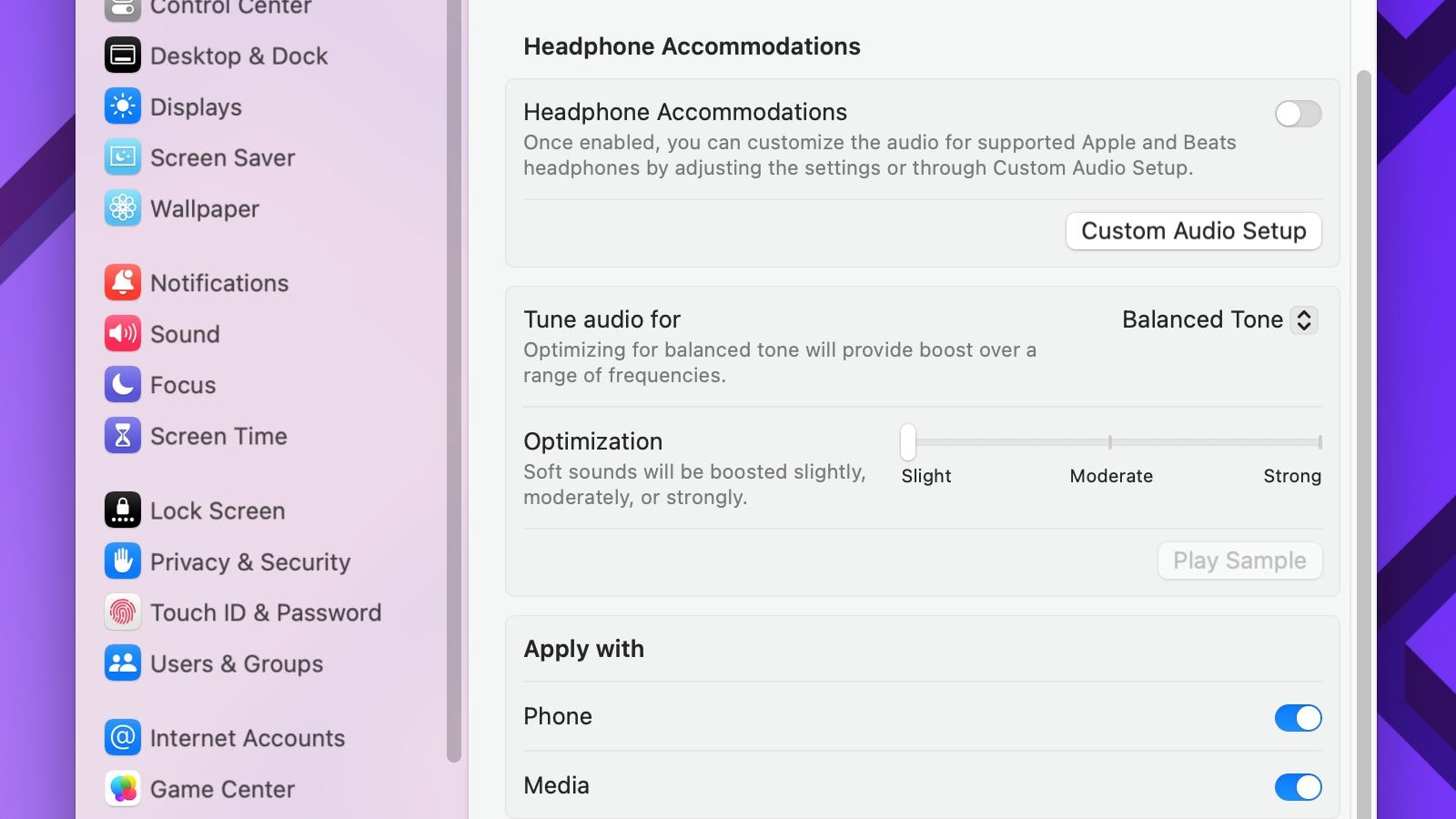
Task: Turn off the Media toggle
Action: point(1298,787)
